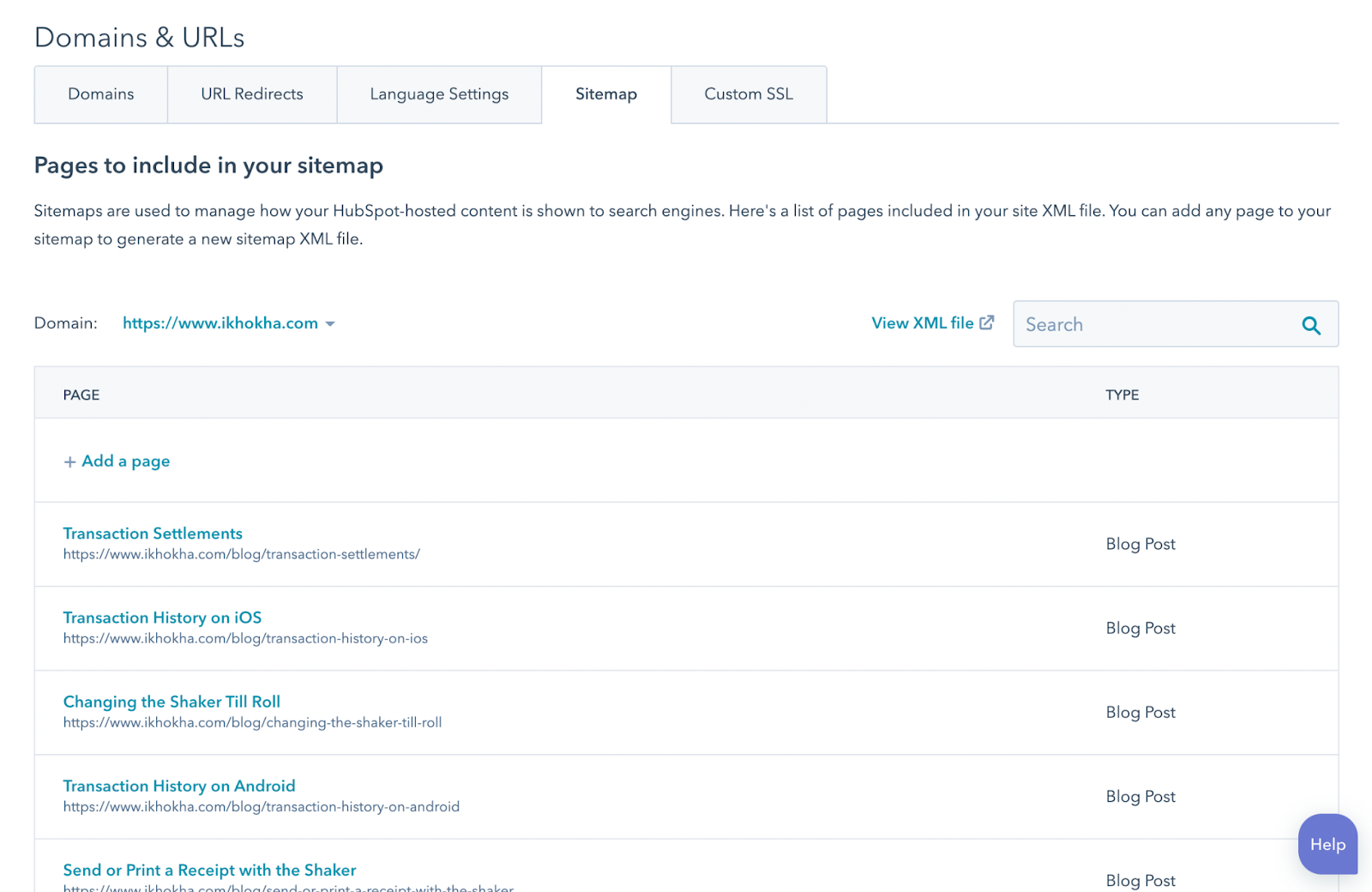Open the Help widget button
The width and height of the screenshot is (1372, 892).
(1327, 845)
